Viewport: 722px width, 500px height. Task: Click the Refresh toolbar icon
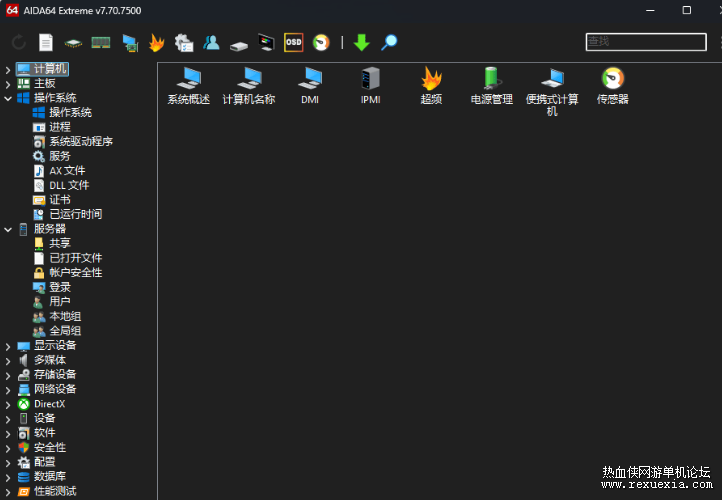click(19, 42)
